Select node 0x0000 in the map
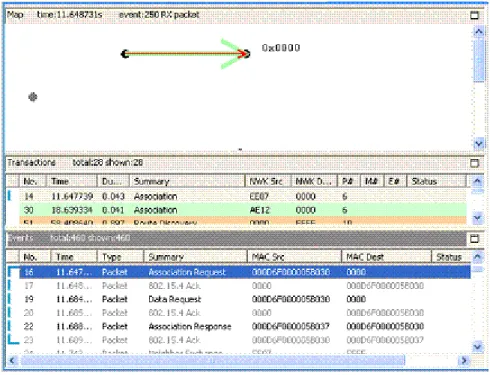 pos(247,54)
